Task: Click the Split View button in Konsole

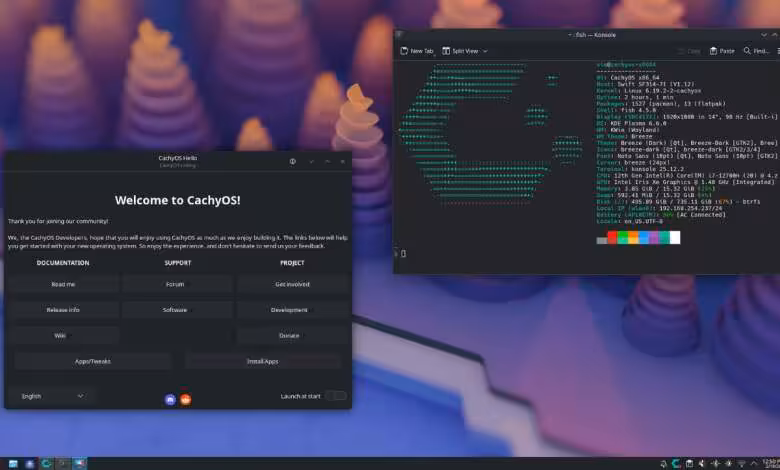Action: (x=460, y=51)
